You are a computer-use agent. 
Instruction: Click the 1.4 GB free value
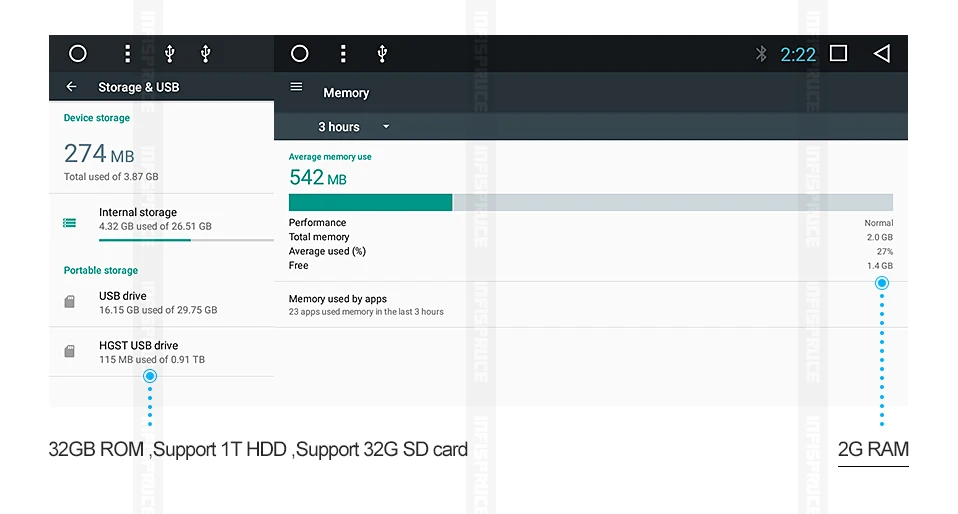click(880, 266)
